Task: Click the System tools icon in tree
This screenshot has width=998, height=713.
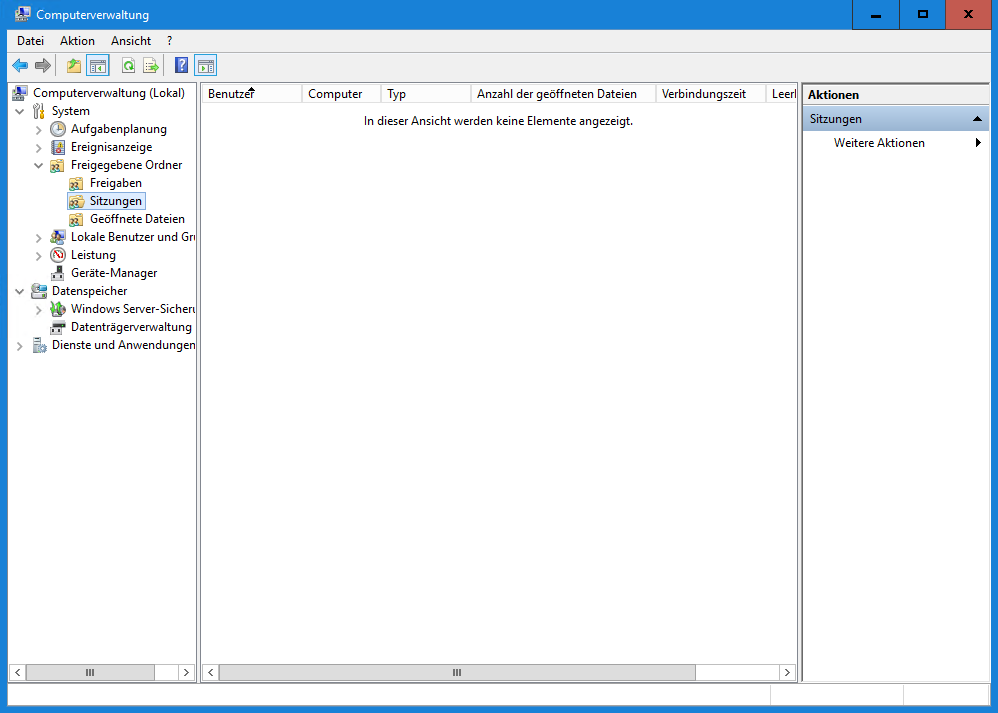Action: 39,111
